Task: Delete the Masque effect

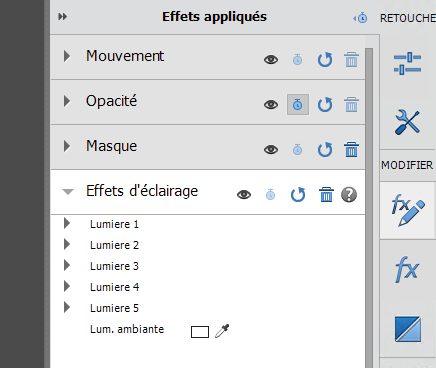Action: pyautogui.click(x=351, y=149)
